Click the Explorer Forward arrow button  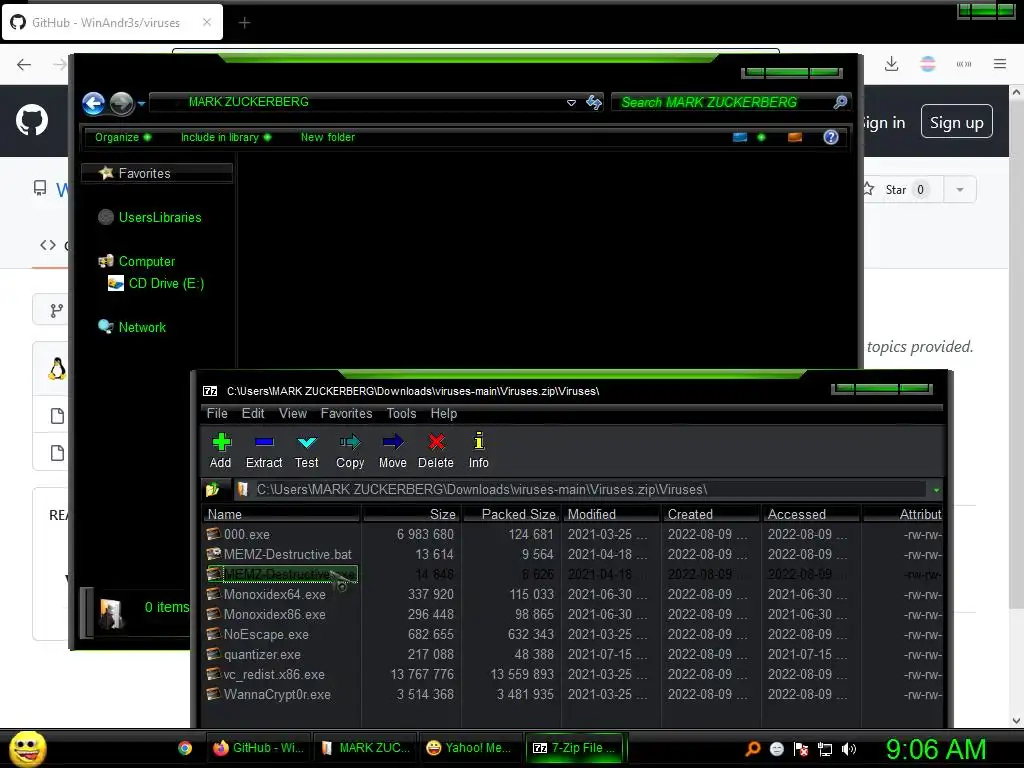pyautogui.click(x=121, y=103)
